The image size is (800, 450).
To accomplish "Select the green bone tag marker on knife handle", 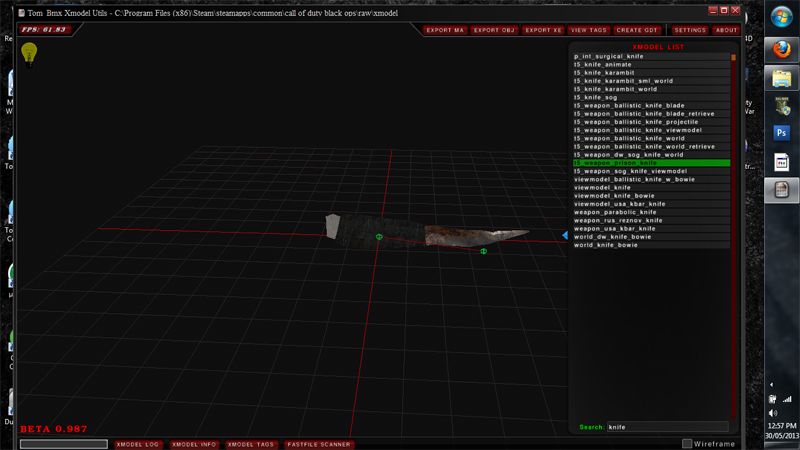I will (379, 237).
